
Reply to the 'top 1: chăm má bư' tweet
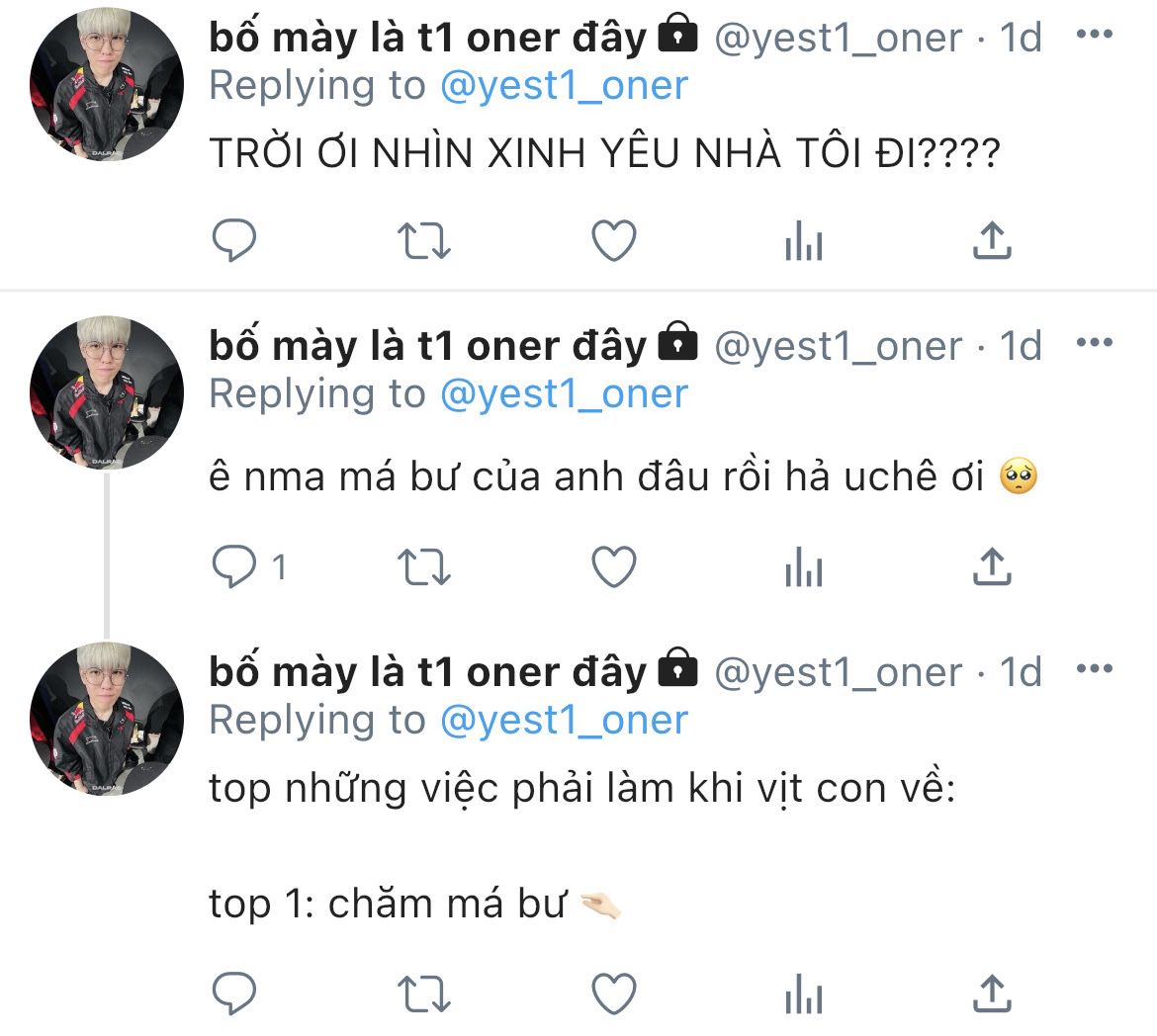click(x=234, y=993)
